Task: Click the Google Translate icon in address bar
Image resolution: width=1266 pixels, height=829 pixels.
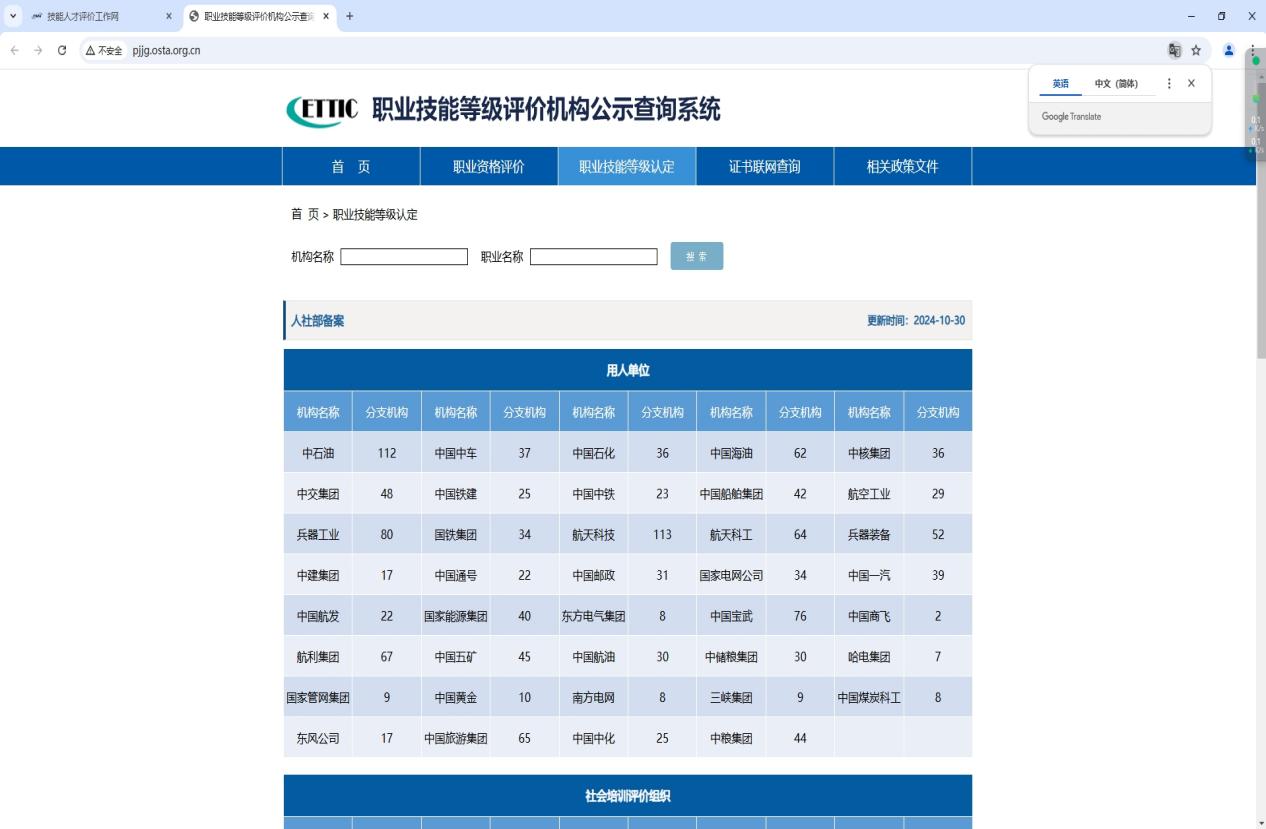Action: tap(1174, 51)
